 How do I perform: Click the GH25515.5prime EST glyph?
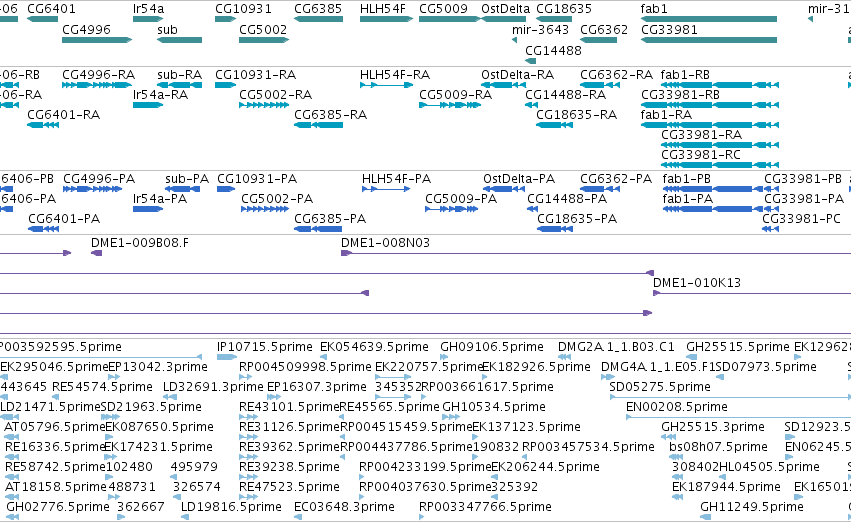click(x=691, y=357)
